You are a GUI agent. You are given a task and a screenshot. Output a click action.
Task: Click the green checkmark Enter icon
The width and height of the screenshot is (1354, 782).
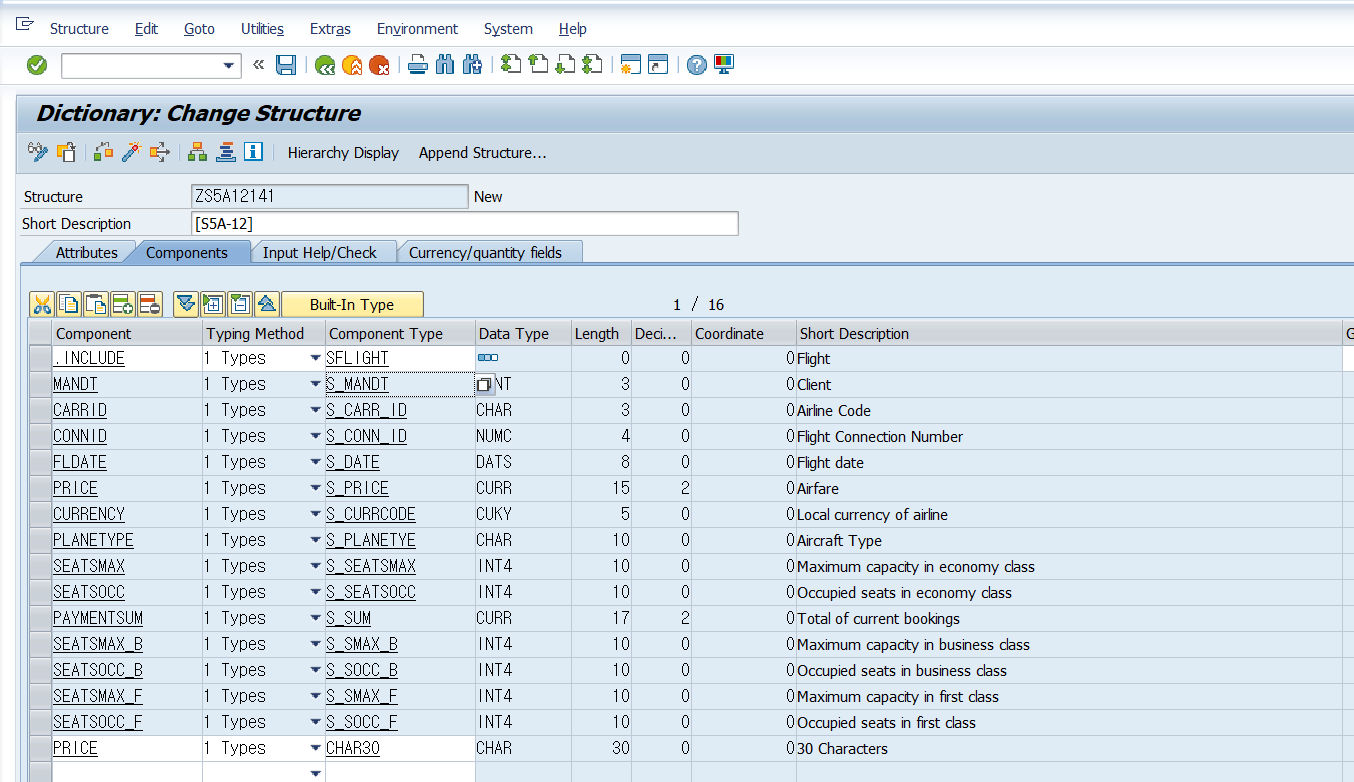37,65
